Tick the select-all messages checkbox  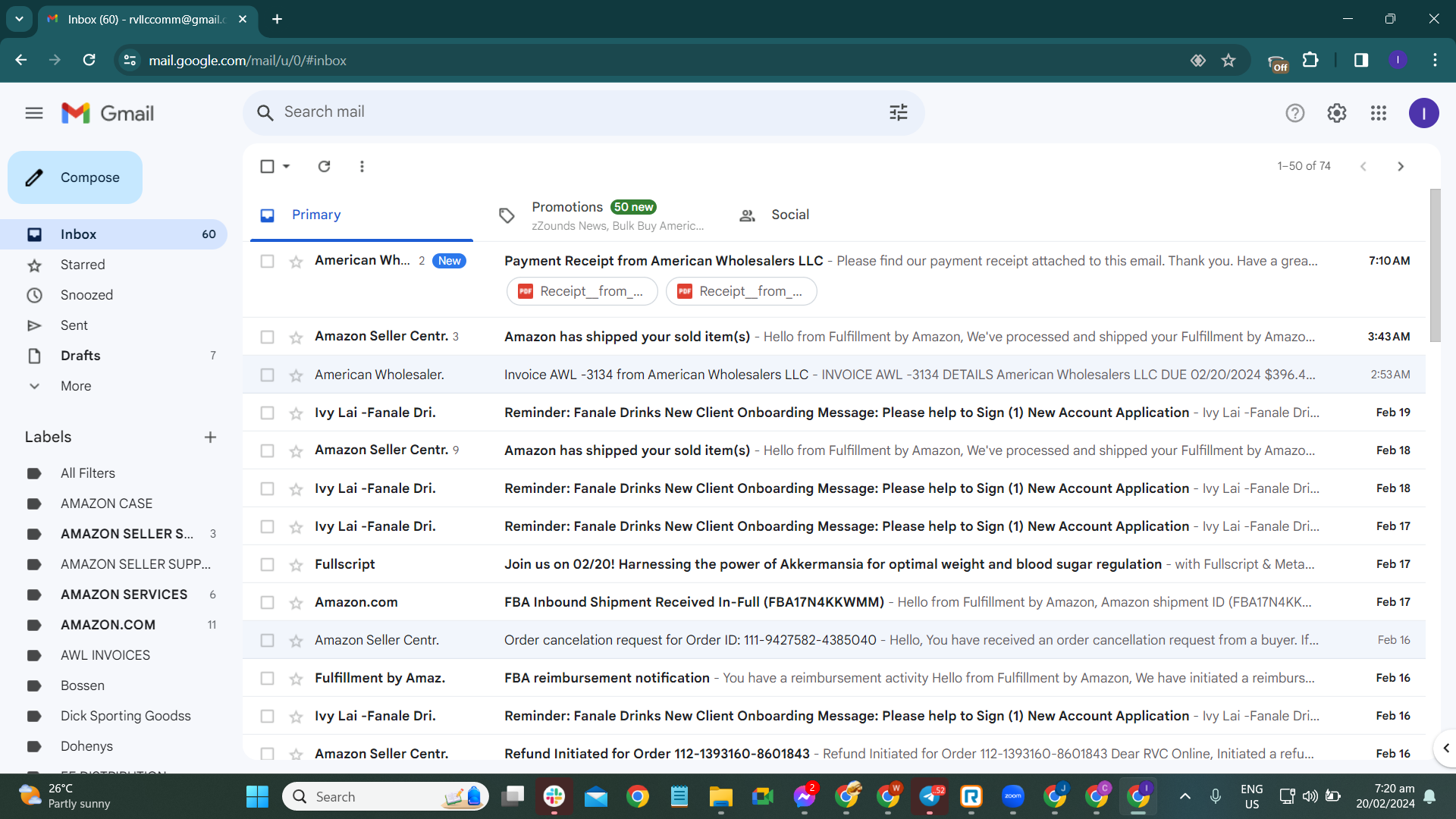click(x=267, y=166)
